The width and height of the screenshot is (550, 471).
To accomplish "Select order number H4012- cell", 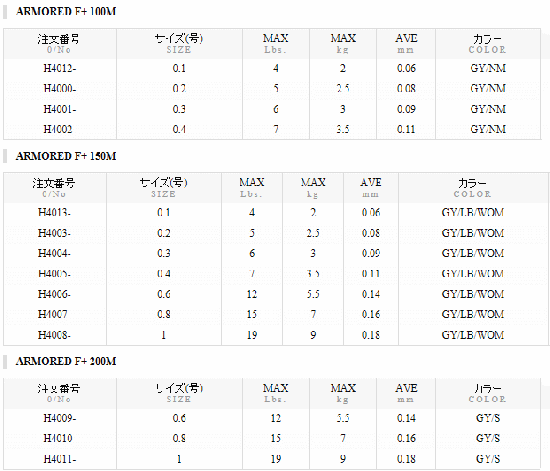I will 60,68.
